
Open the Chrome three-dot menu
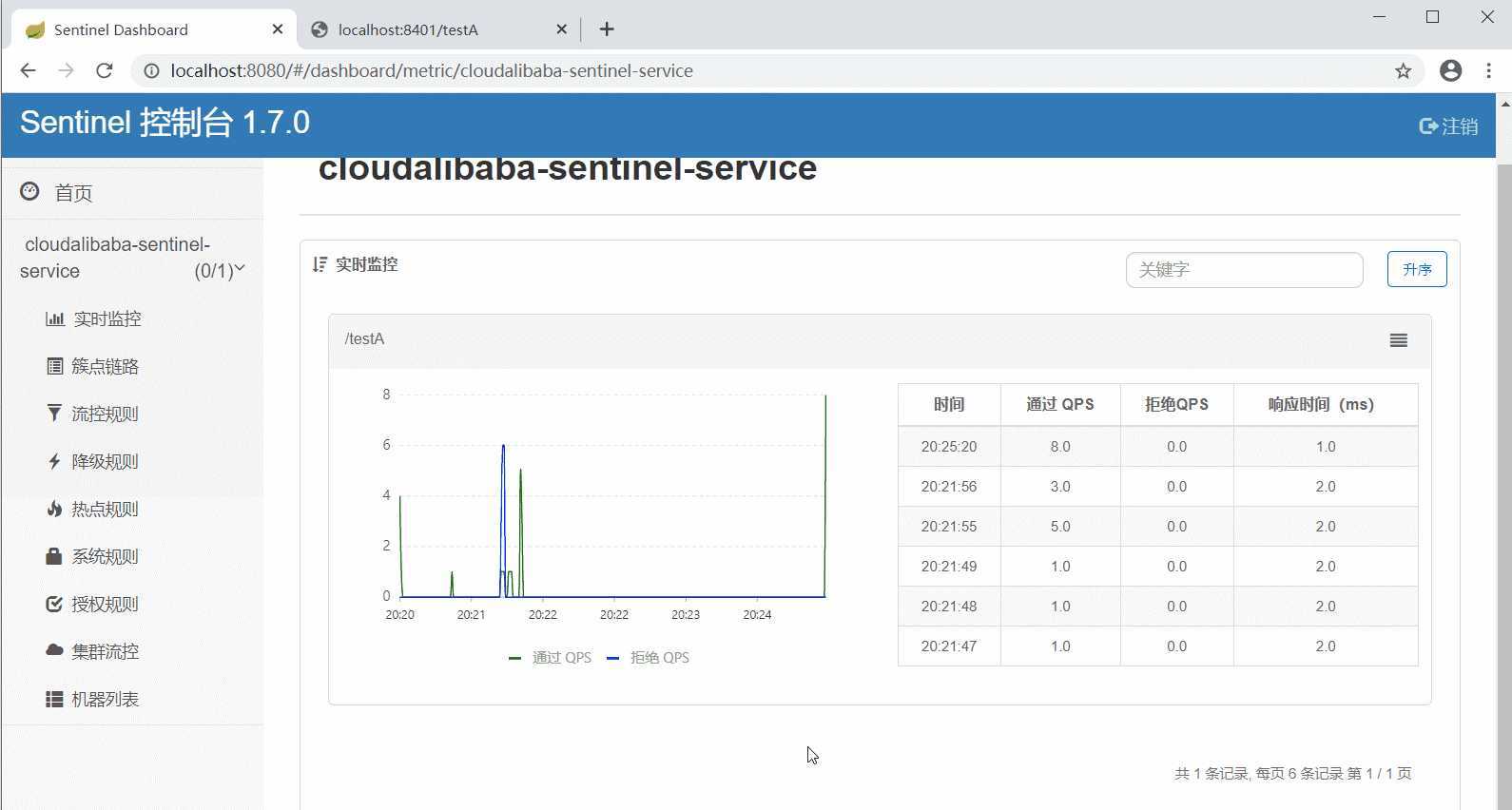1488,70
